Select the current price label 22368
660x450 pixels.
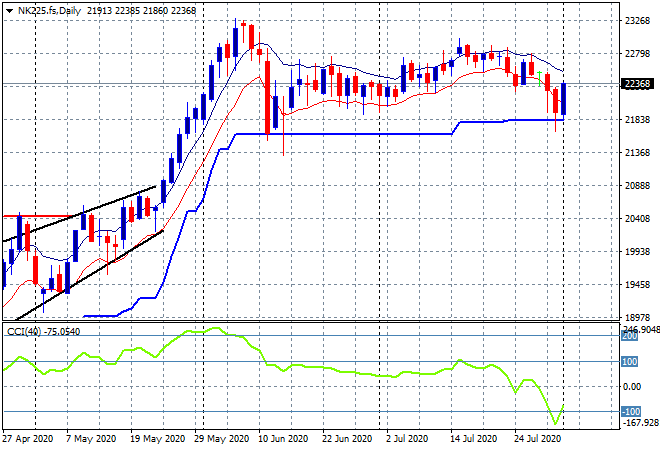pos(637,84)
